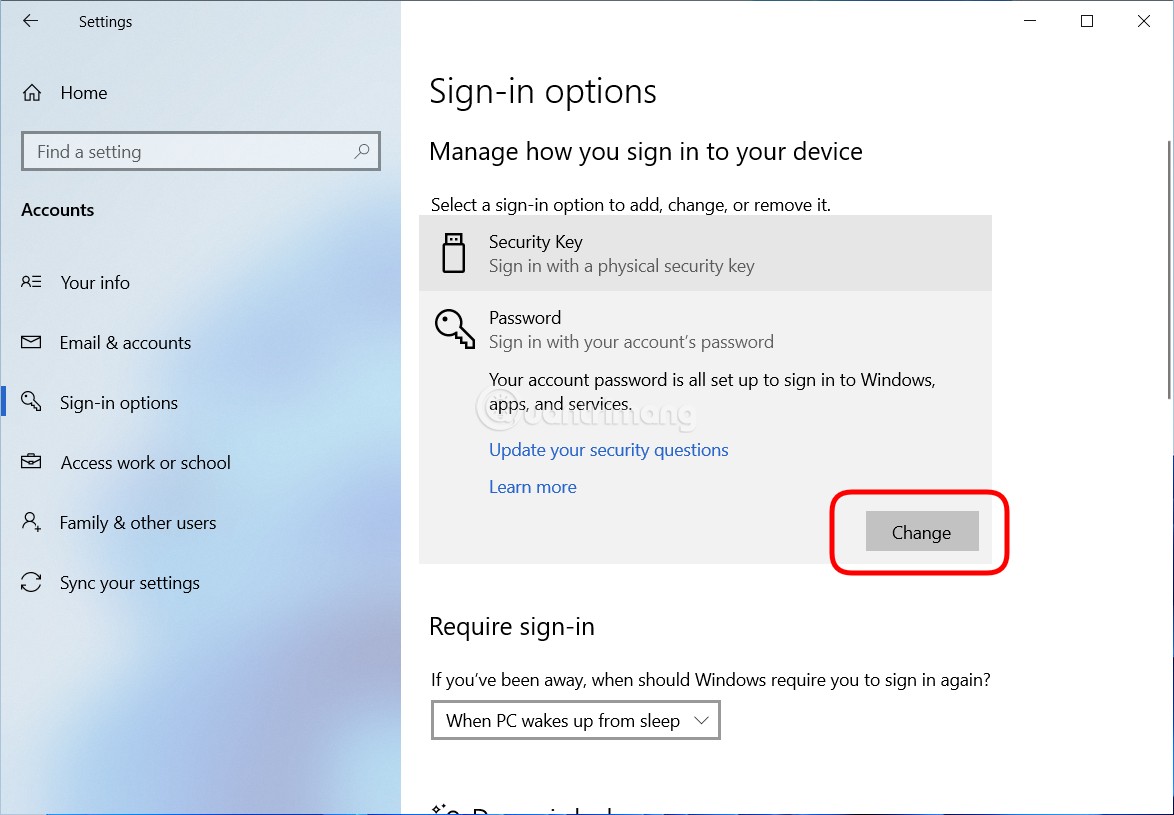Click the Learn more link
This screenshot has height=815, width=1174.
point(533,487)
